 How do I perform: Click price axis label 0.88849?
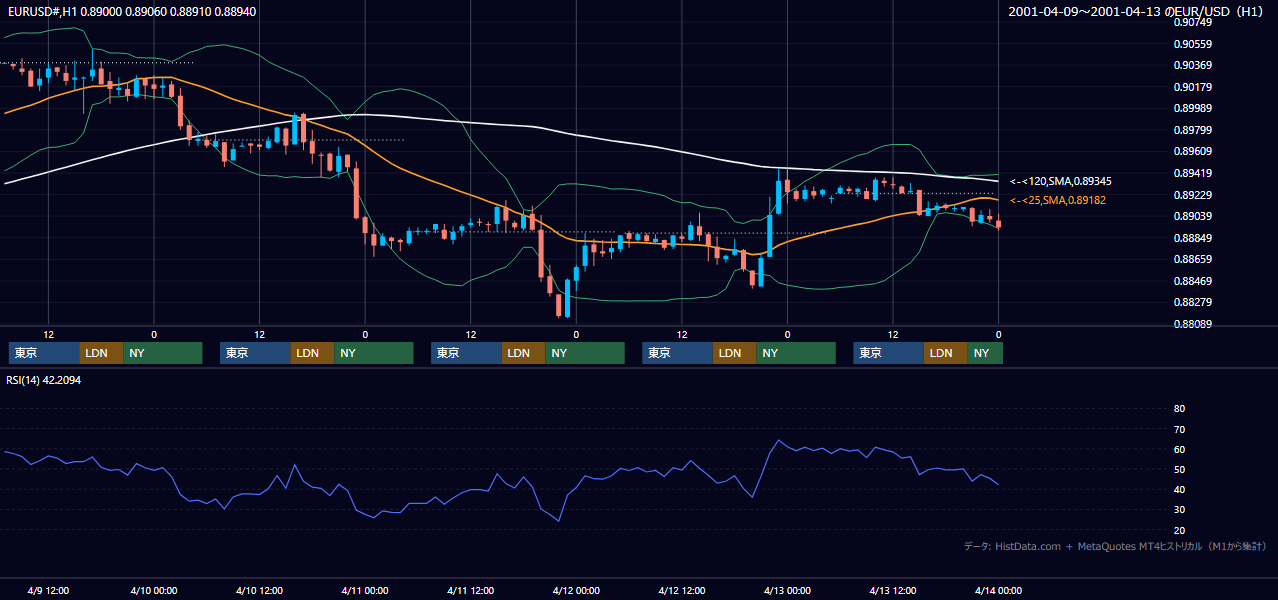[x=1192, y=238]
